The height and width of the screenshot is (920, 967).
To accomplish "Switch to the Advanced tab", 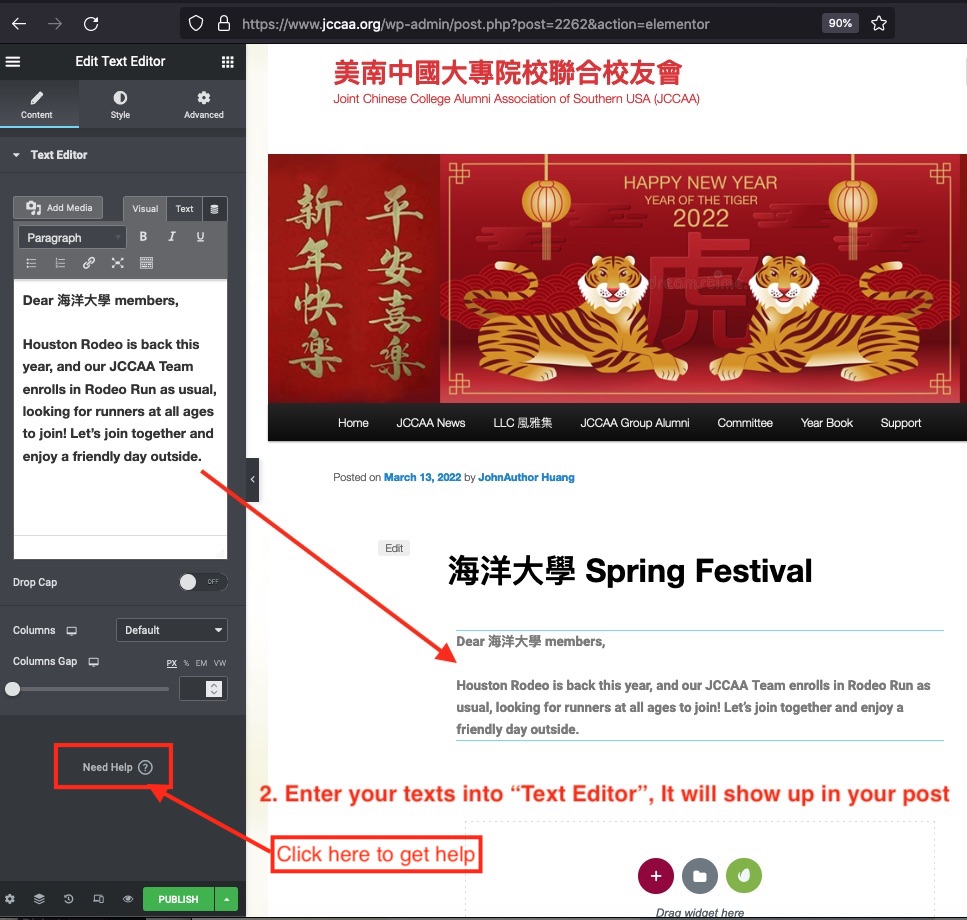I will click(204, 105).
